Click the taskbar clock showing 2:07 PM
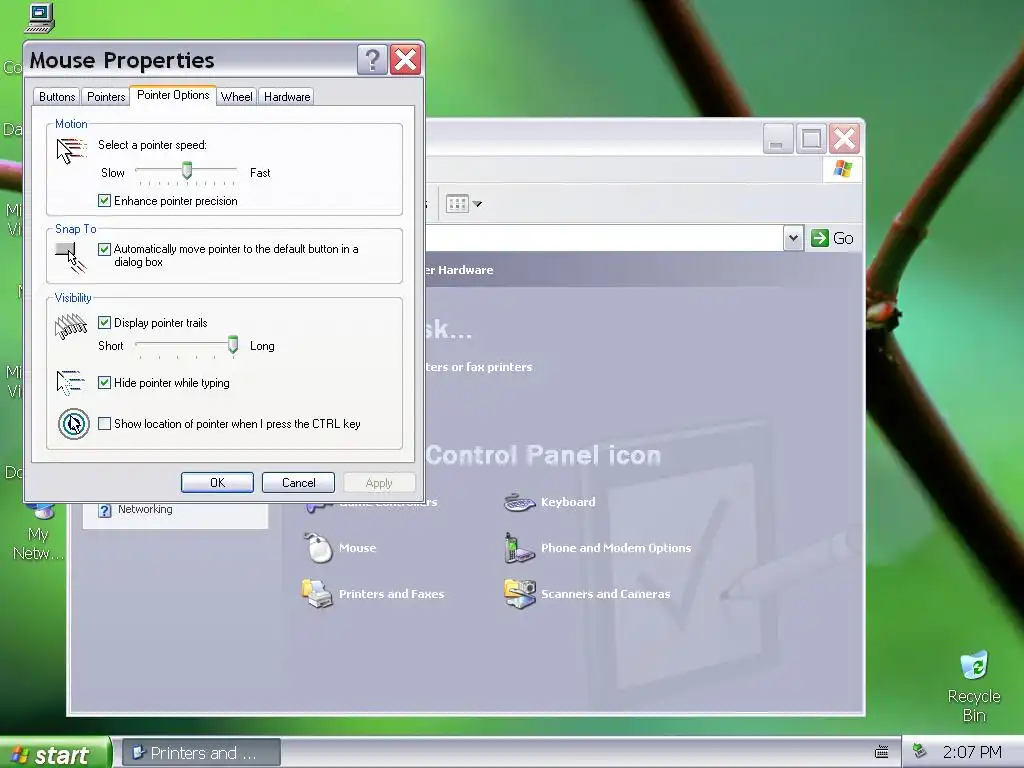Image resolution: width=1024 pixels, height=768 pixels. tap(972, 752)
